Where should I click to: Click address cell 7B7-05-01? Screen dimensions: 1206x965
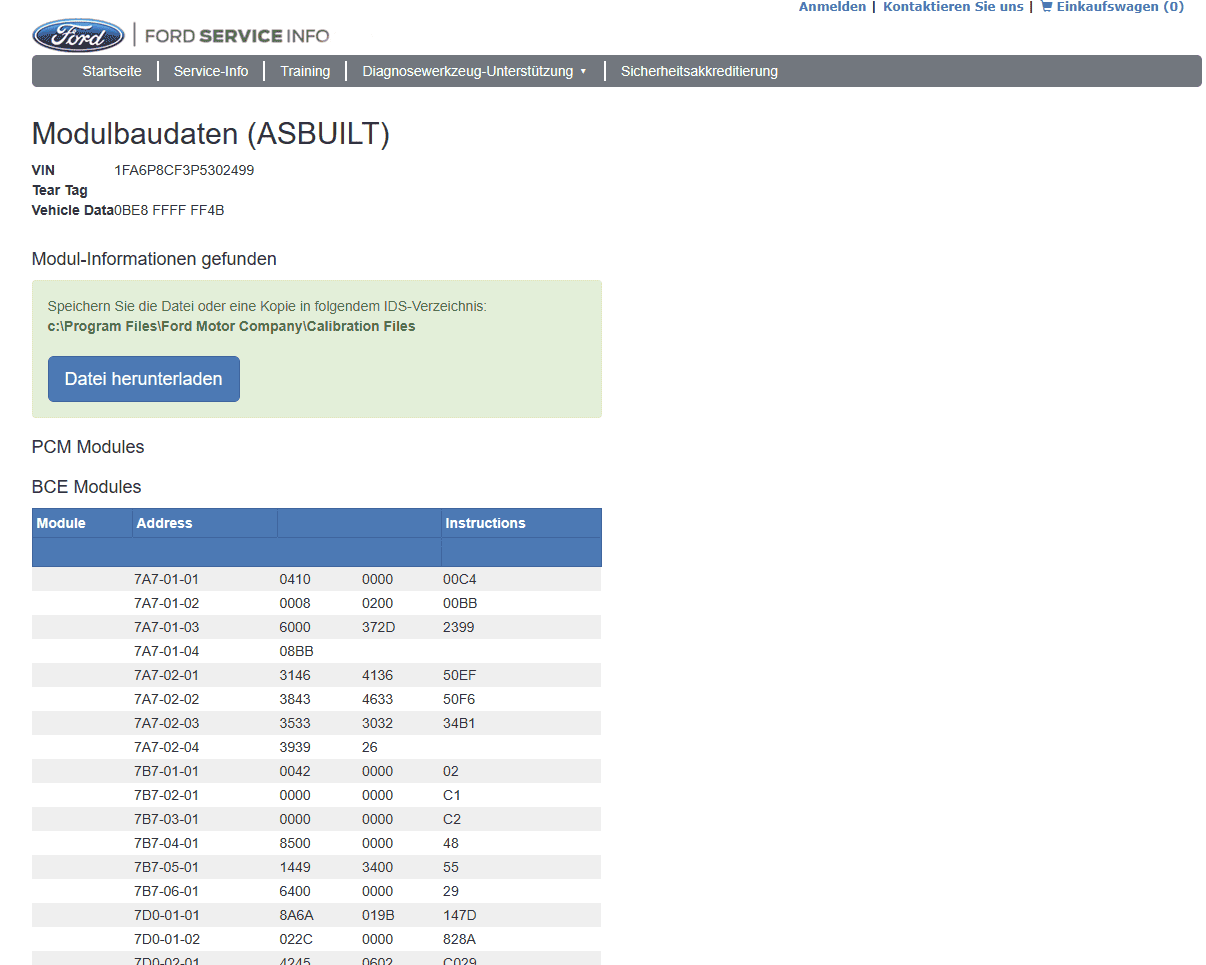[166, 867]
